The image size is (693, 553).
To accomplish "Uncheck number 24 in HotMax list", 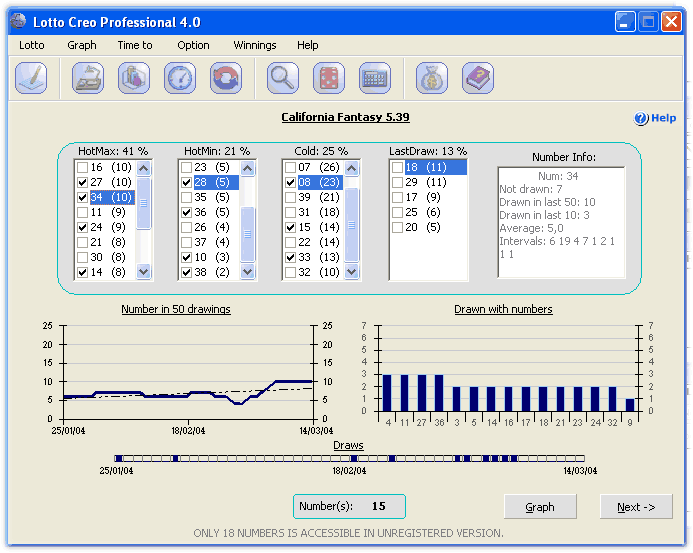I will click(x=82, y=228).
